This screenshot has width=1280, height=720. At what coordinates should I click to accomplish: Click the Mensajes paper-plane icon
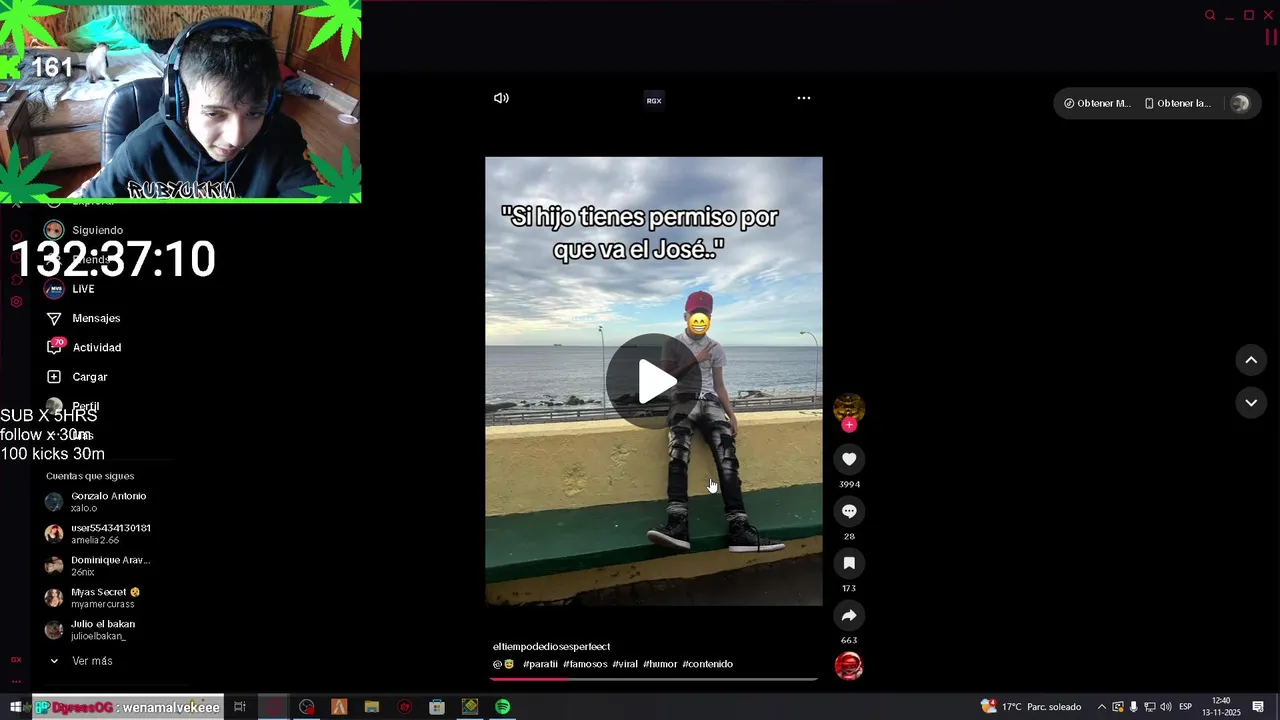pyautogui.click(x=54, y=318)
